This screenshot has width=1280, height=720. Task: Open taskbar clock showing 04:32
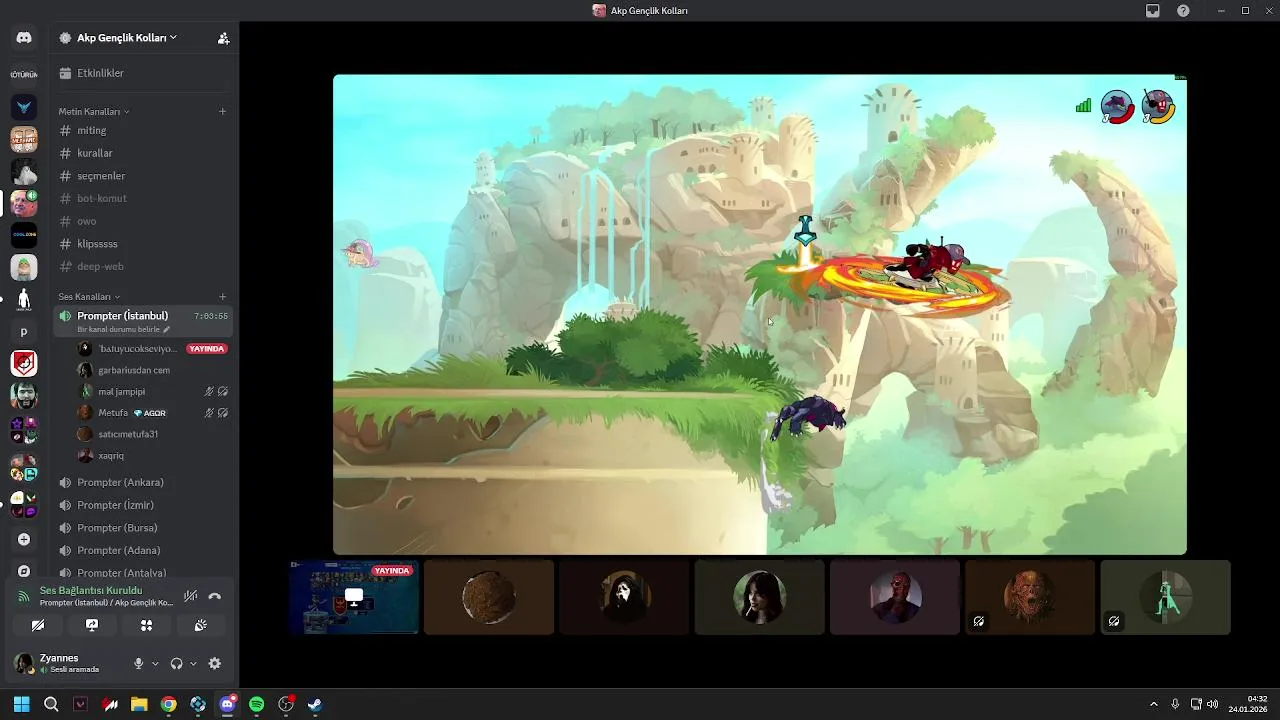[x=1249, y=704]
